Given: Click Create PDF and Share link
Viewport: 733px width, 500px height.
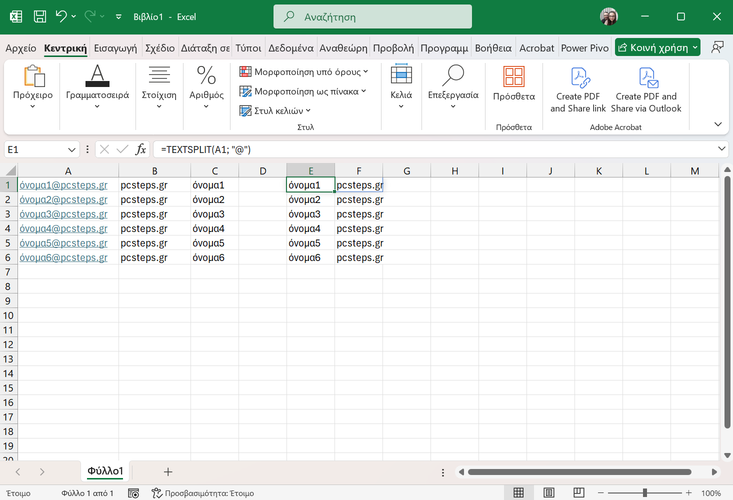Looking at the screenshot, I should click(x=578, y=88).
